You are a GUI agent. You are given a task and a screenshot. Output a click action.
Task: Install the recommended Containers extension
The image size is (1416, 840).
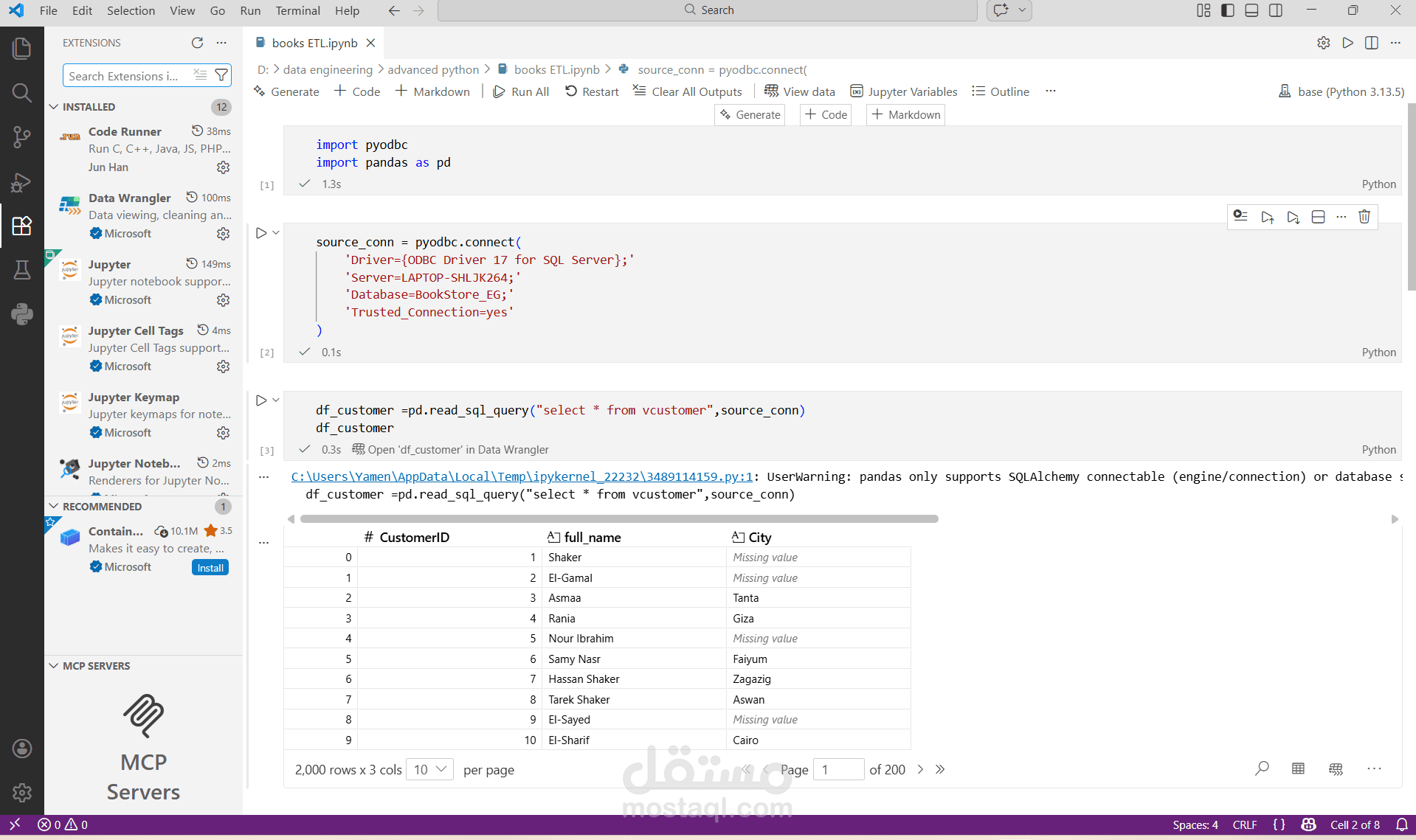coord(210,567)
